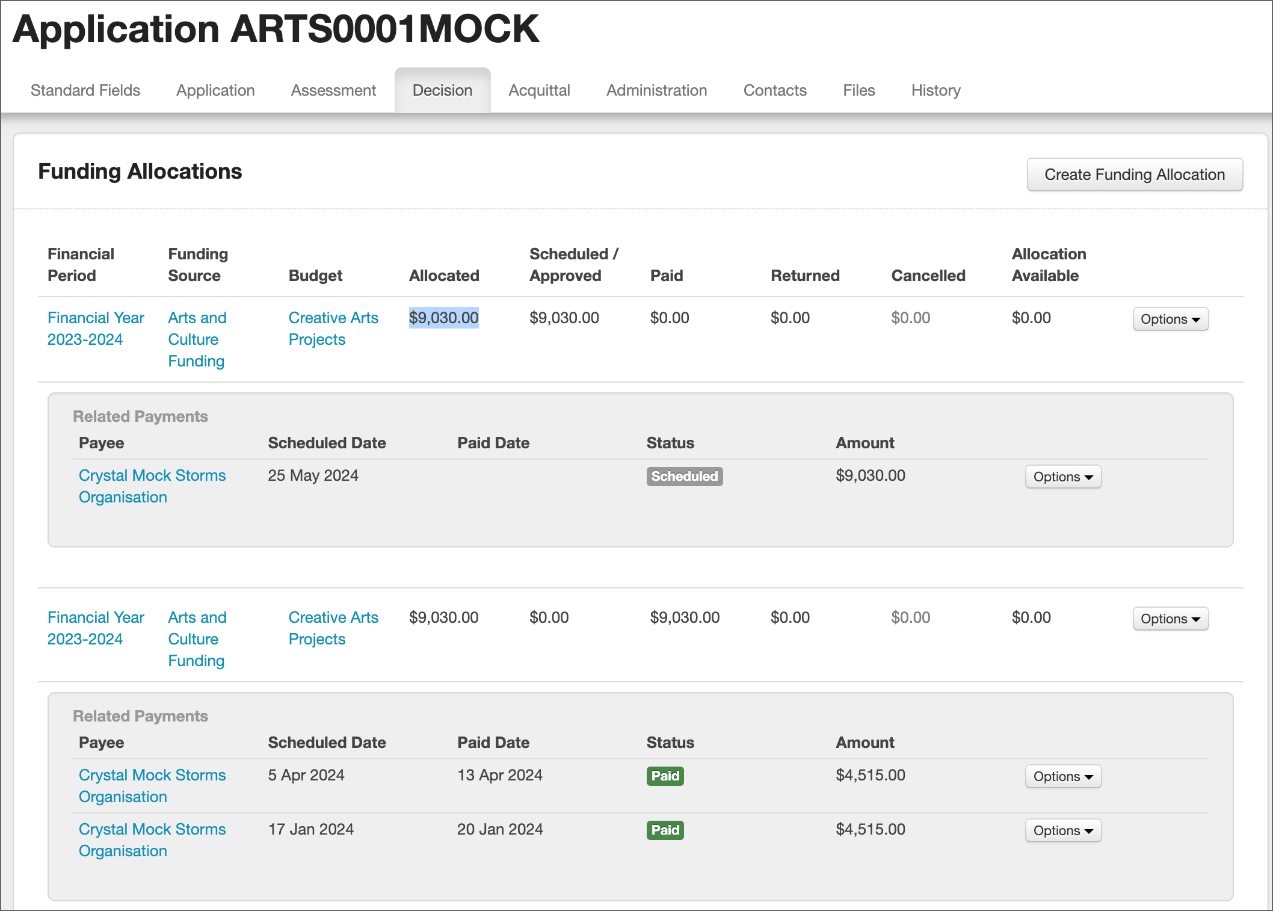Screen dimensions: 1273x911
Task: Click the highlighted $9,030.00 Allocated amount
Action: point(443,318)
